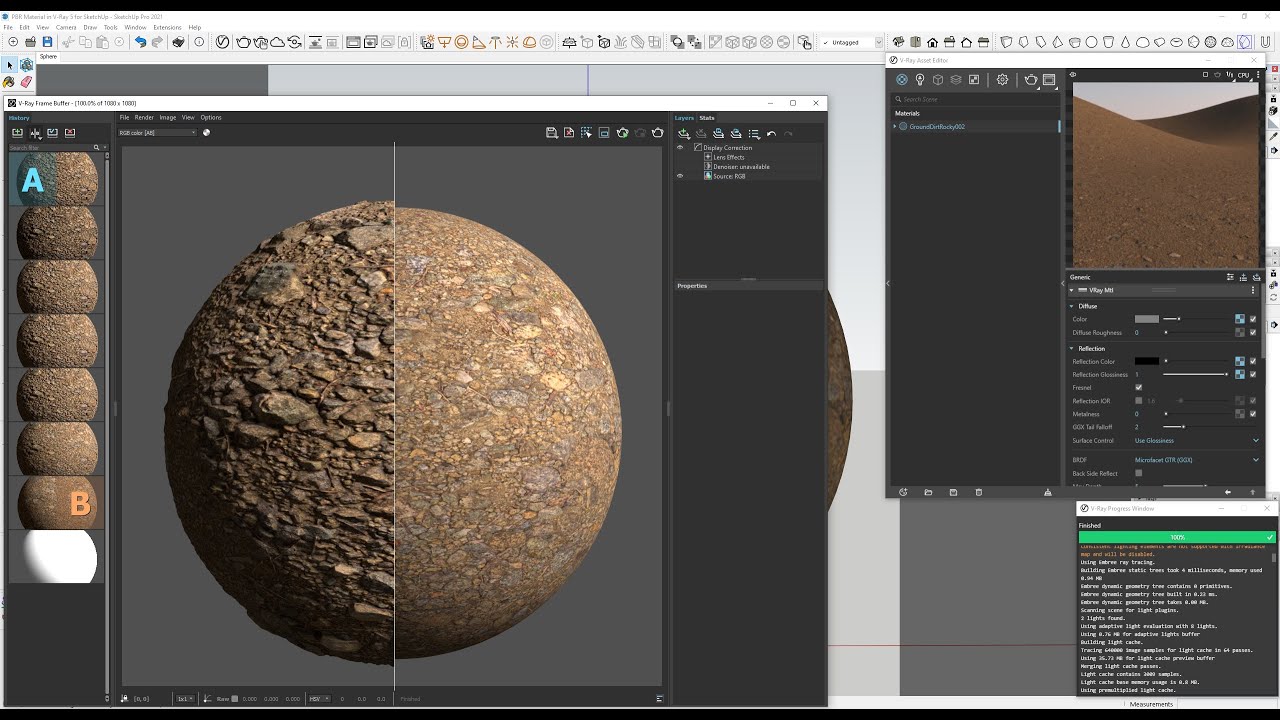
Task: Open Frame Buffer Options menu
Action: pos(211,117)
